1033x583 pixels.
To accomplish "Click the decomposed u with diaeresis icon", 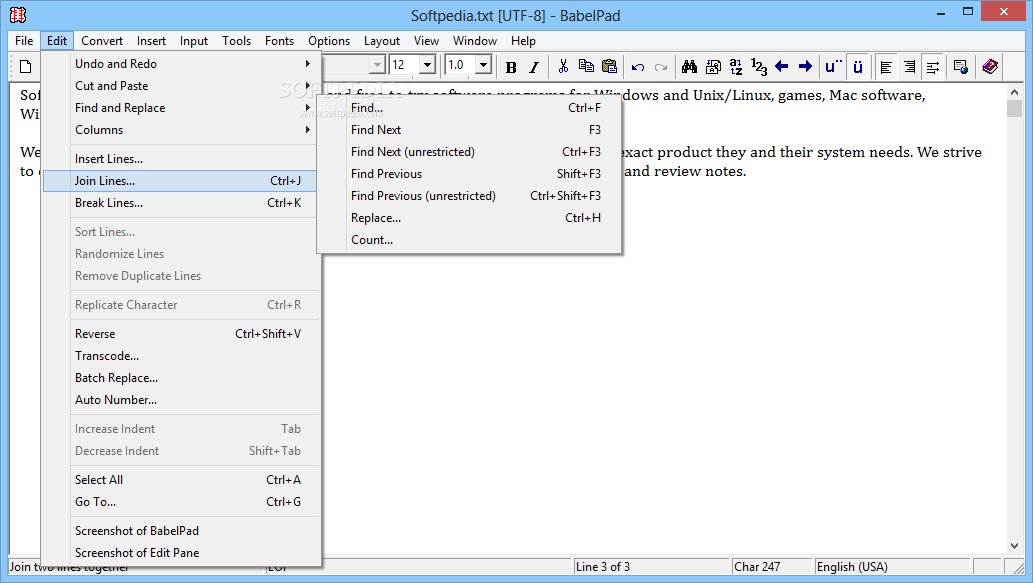I will pos(833,67).
